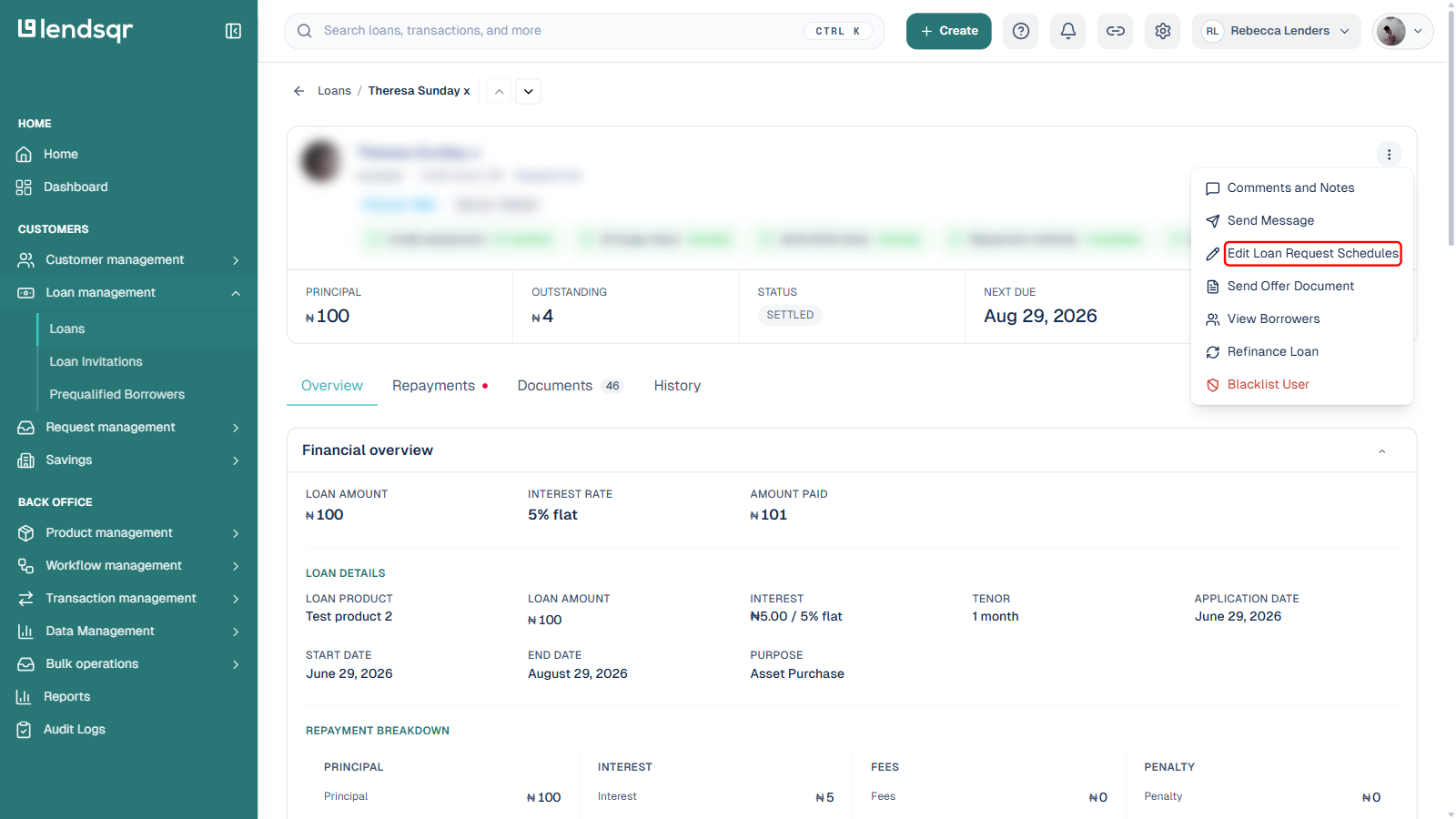Focus the search loans and transactions field
The height and width of the screenshot is (819, 1456).
click(x=584, y=31)
